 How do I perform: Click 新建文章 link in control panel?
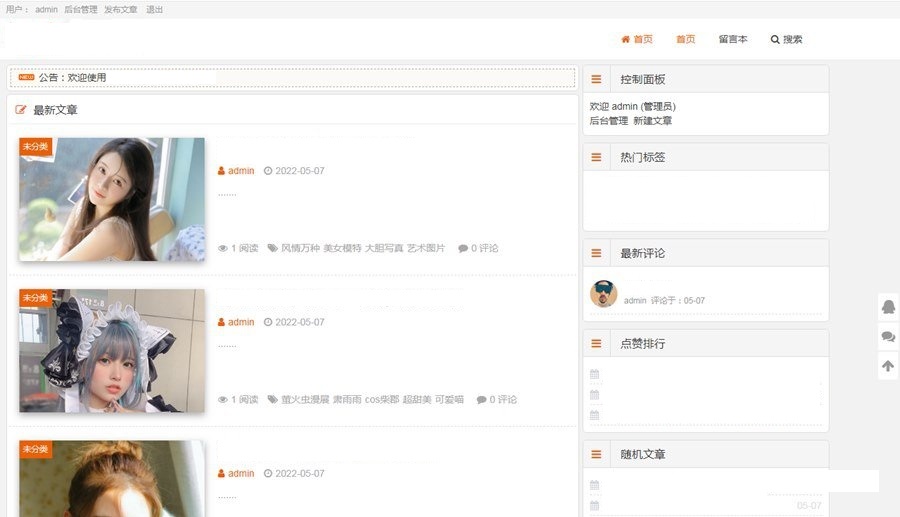(652, 121)
